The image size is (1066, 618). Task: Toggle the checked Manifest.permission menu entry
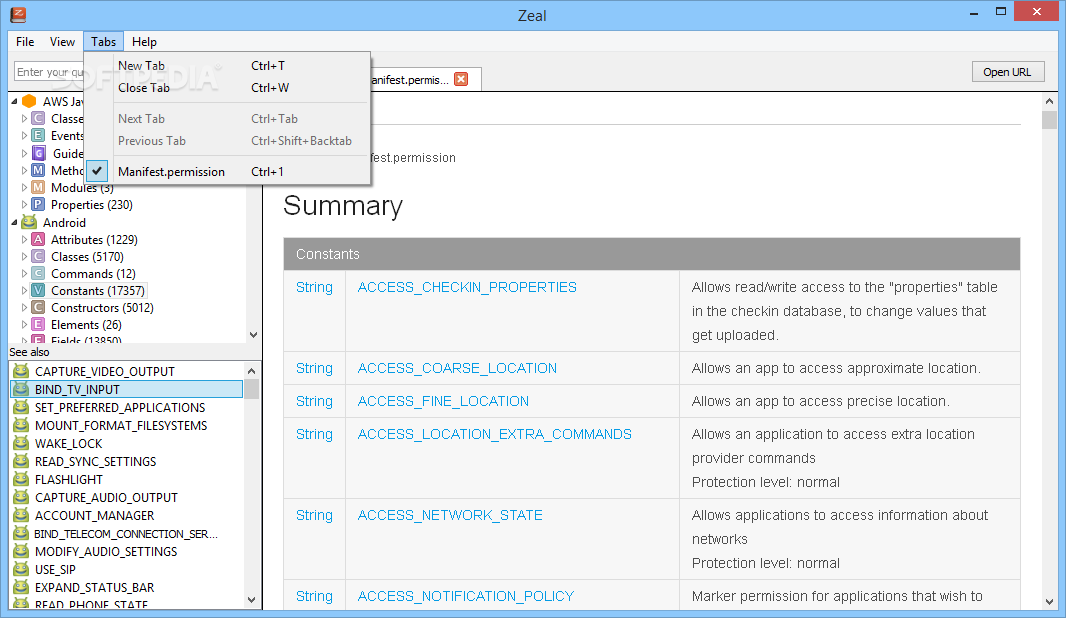tap(228, 171)
